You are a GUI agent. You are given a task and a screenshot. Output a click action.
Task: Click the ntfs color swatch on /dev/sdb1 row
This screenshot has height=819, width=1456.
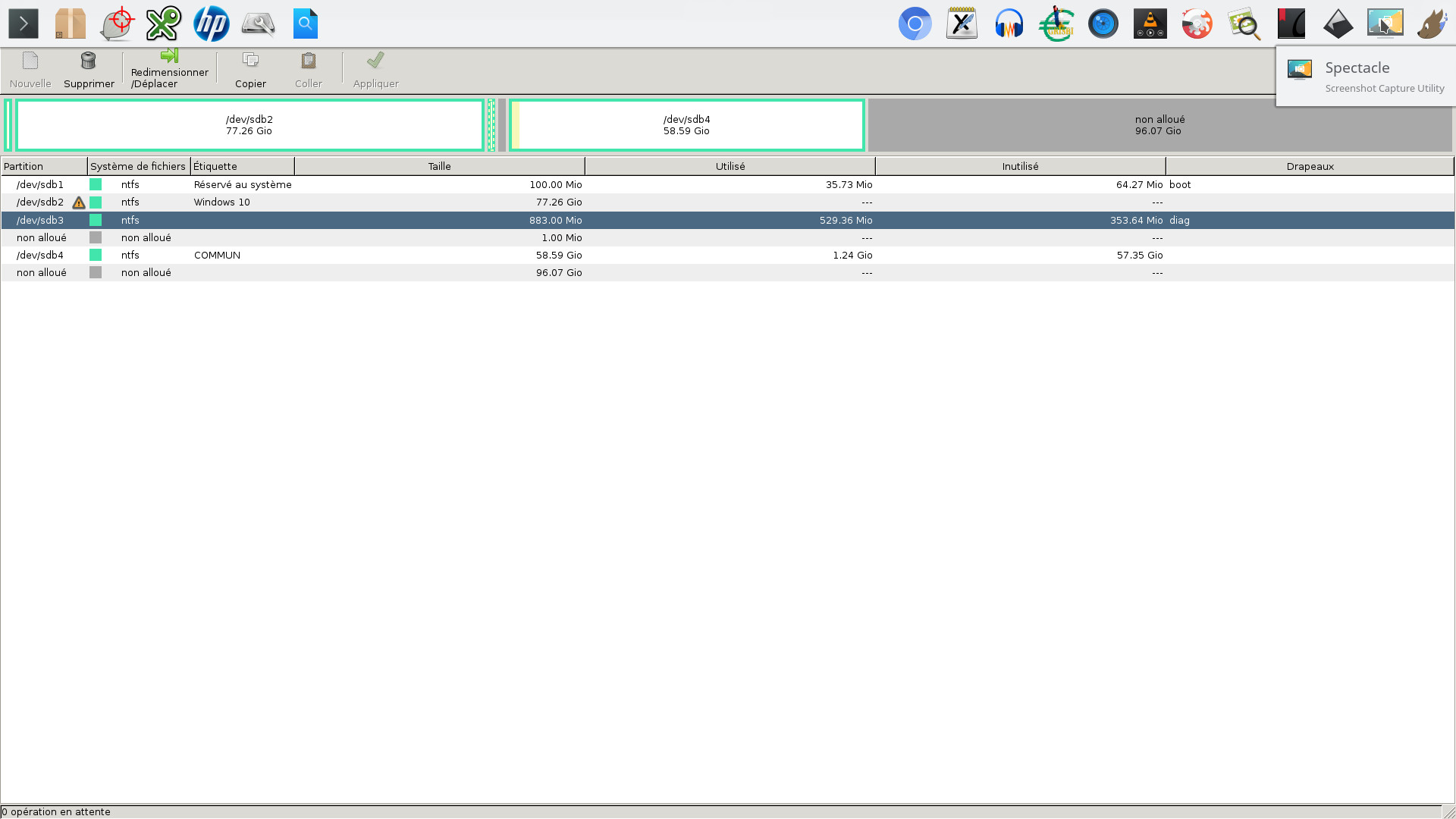click(96, 184)
